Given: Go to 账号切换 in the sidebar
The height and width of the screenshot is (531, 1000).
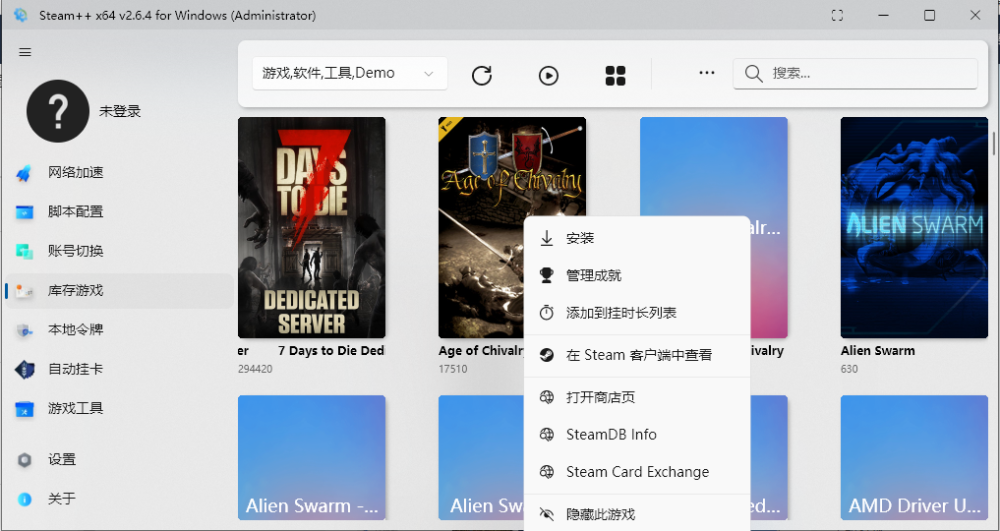Looking at the screenshot, I should [x=76, y=251].
